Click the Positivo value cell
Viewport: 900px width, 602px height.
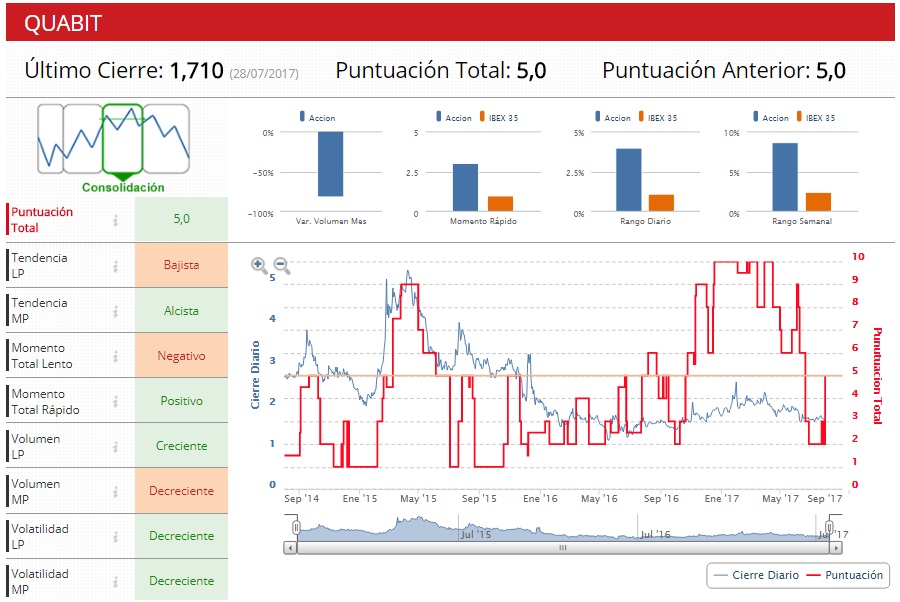coord(181,401)
